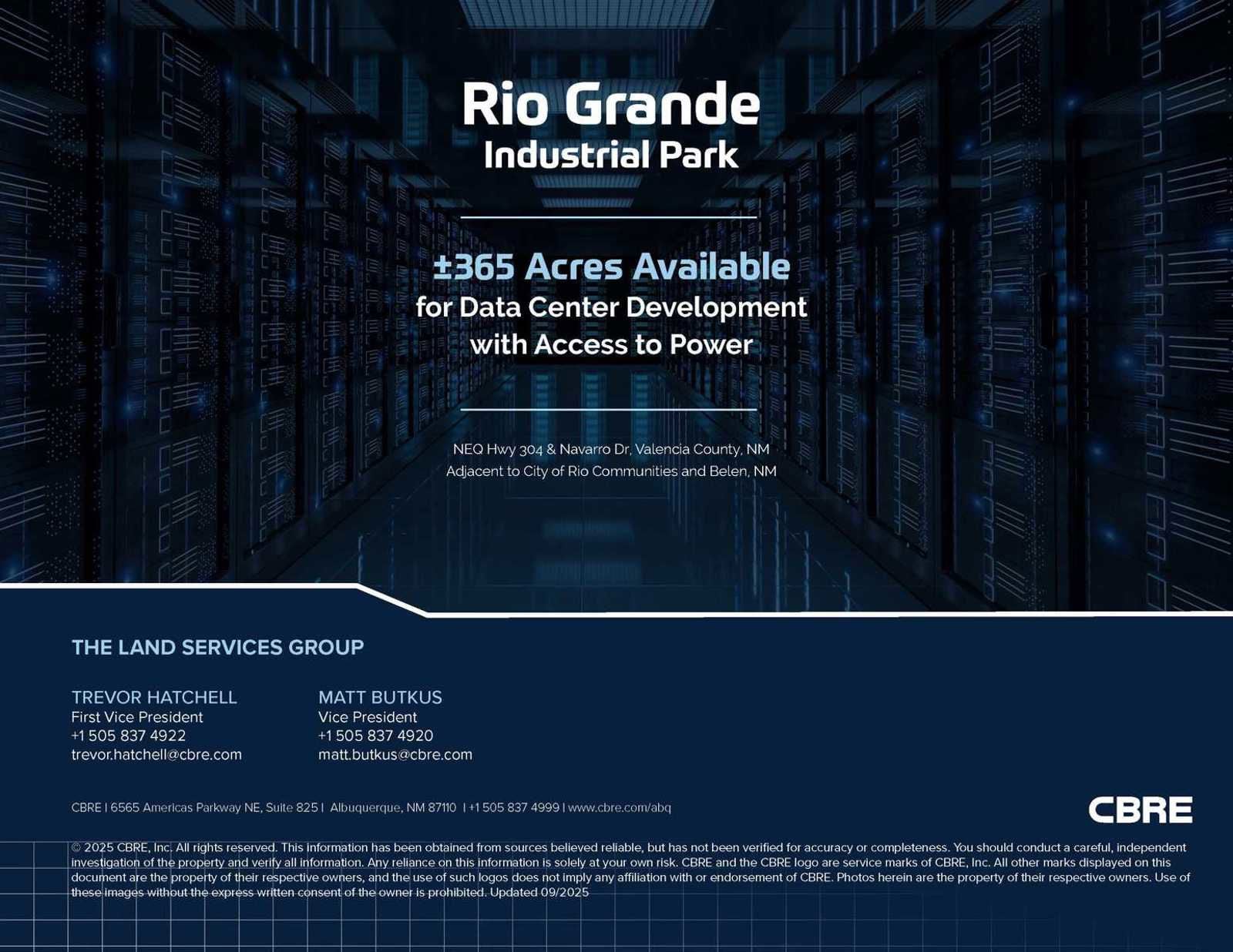Select the First Vice President title
The width and height of the screenshot is (1233, 952).
pos(136,716)
